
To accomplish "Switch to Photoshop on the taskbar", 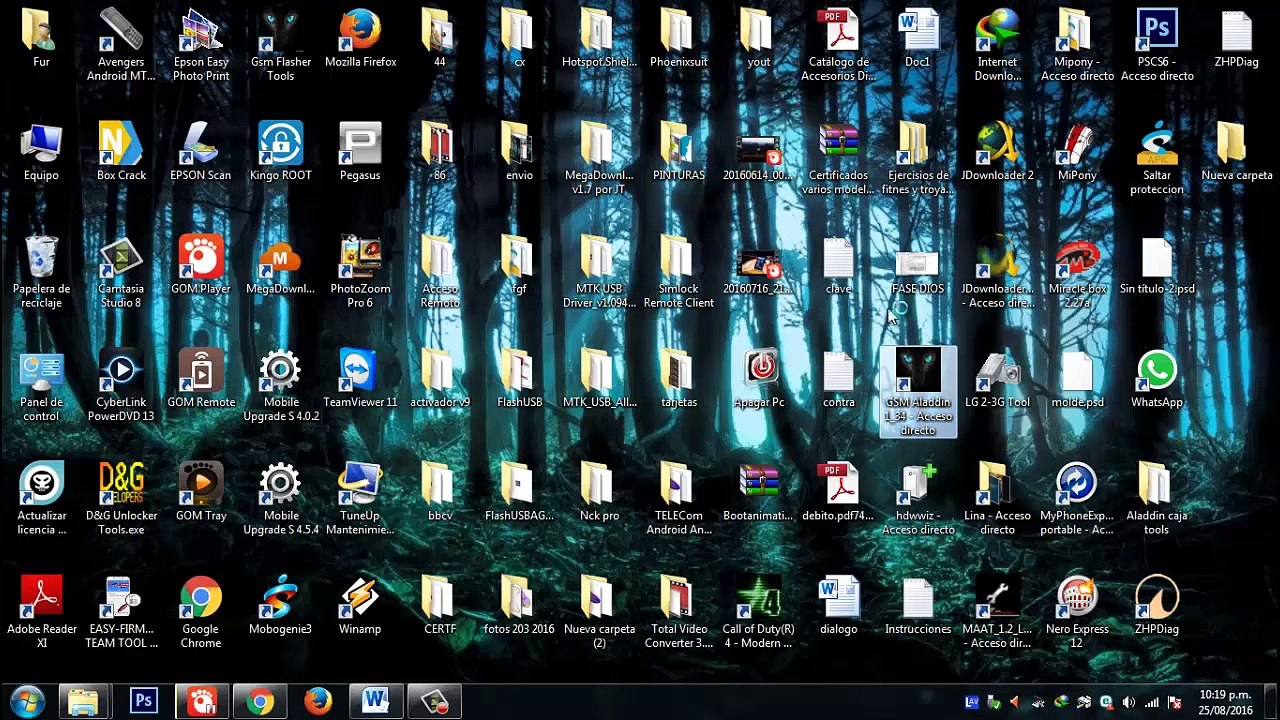I will [x=143, y=702].
